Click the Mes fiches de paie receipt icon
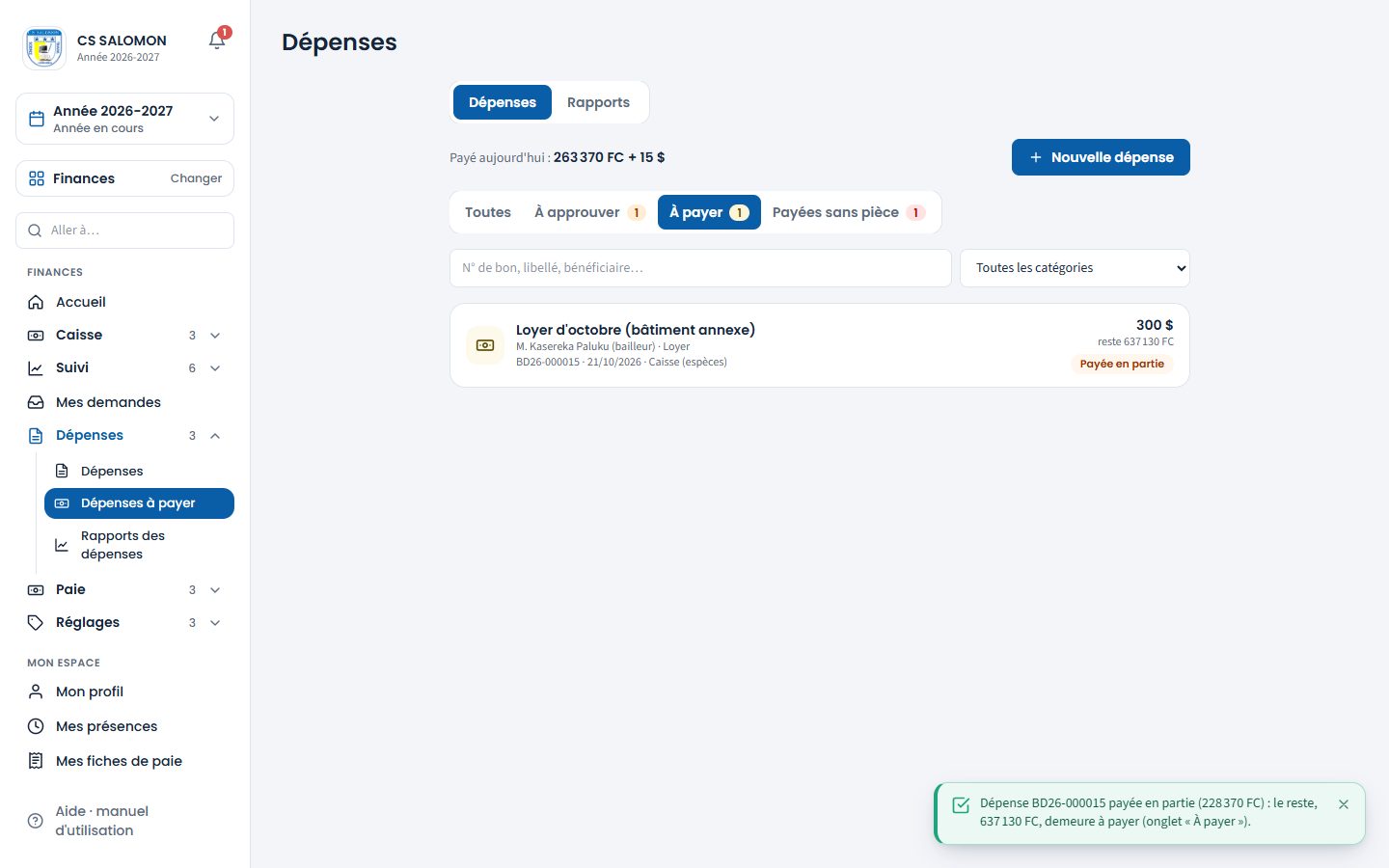 pyautogui.click(x=36, y=761)
